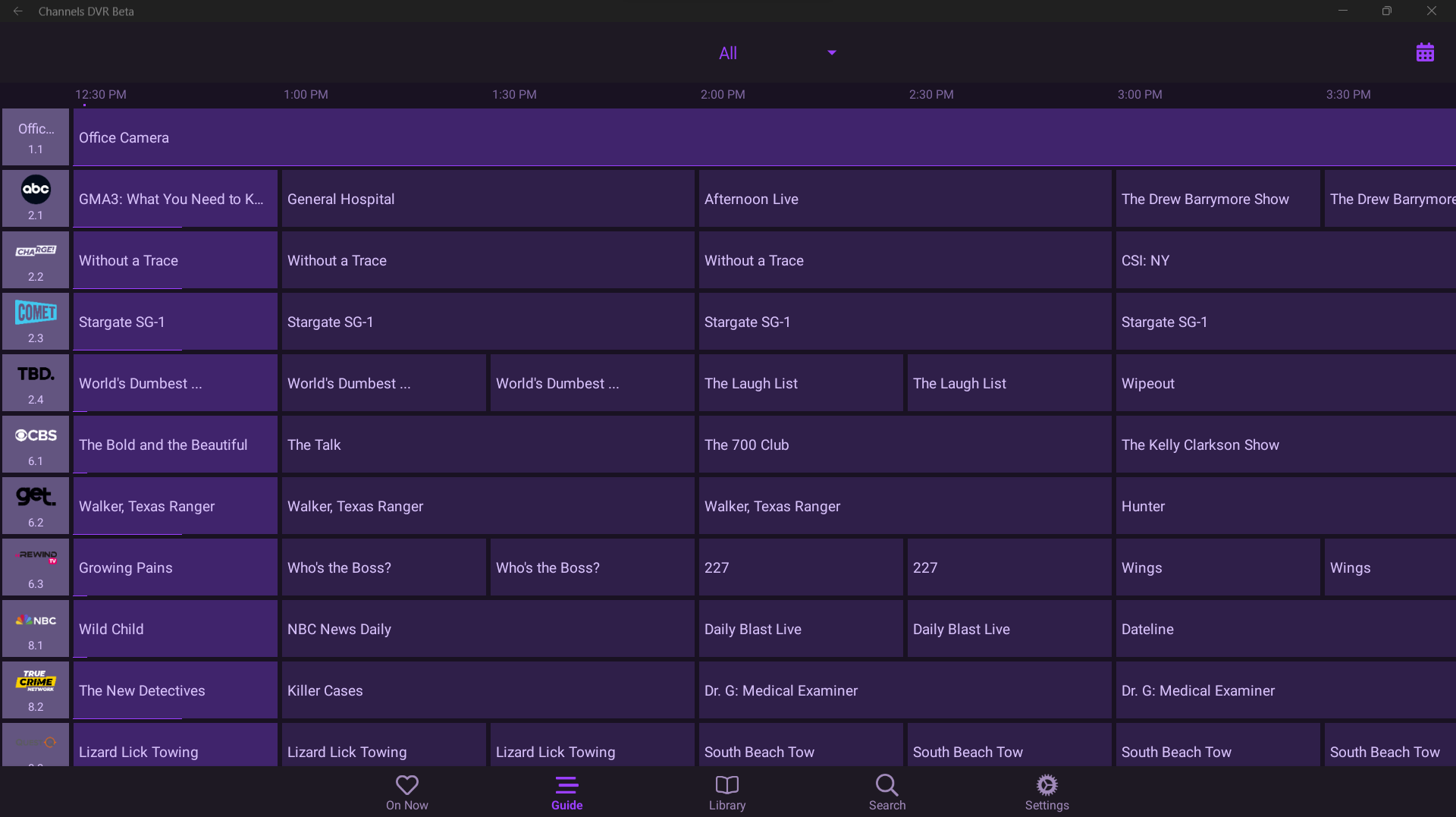Open the Search tab
Image resolution: width=1456 pixels, height=817 pixels.
coord(886,792)
